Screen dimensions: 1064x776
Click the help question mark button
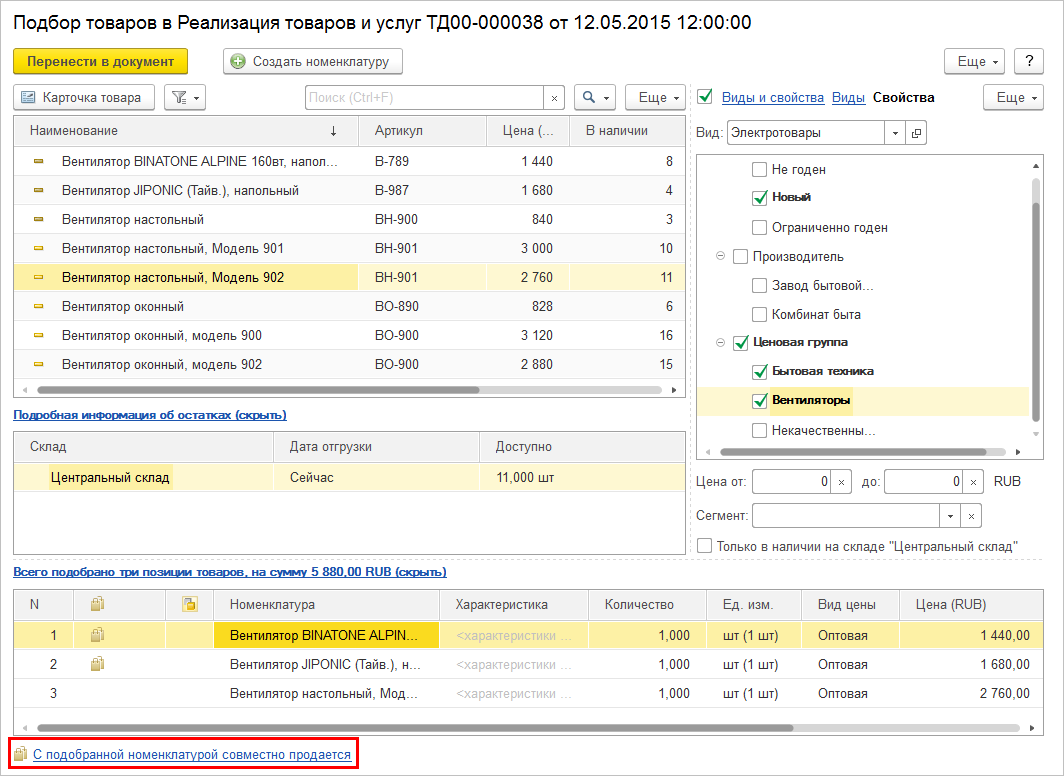tap(1029, 61)
